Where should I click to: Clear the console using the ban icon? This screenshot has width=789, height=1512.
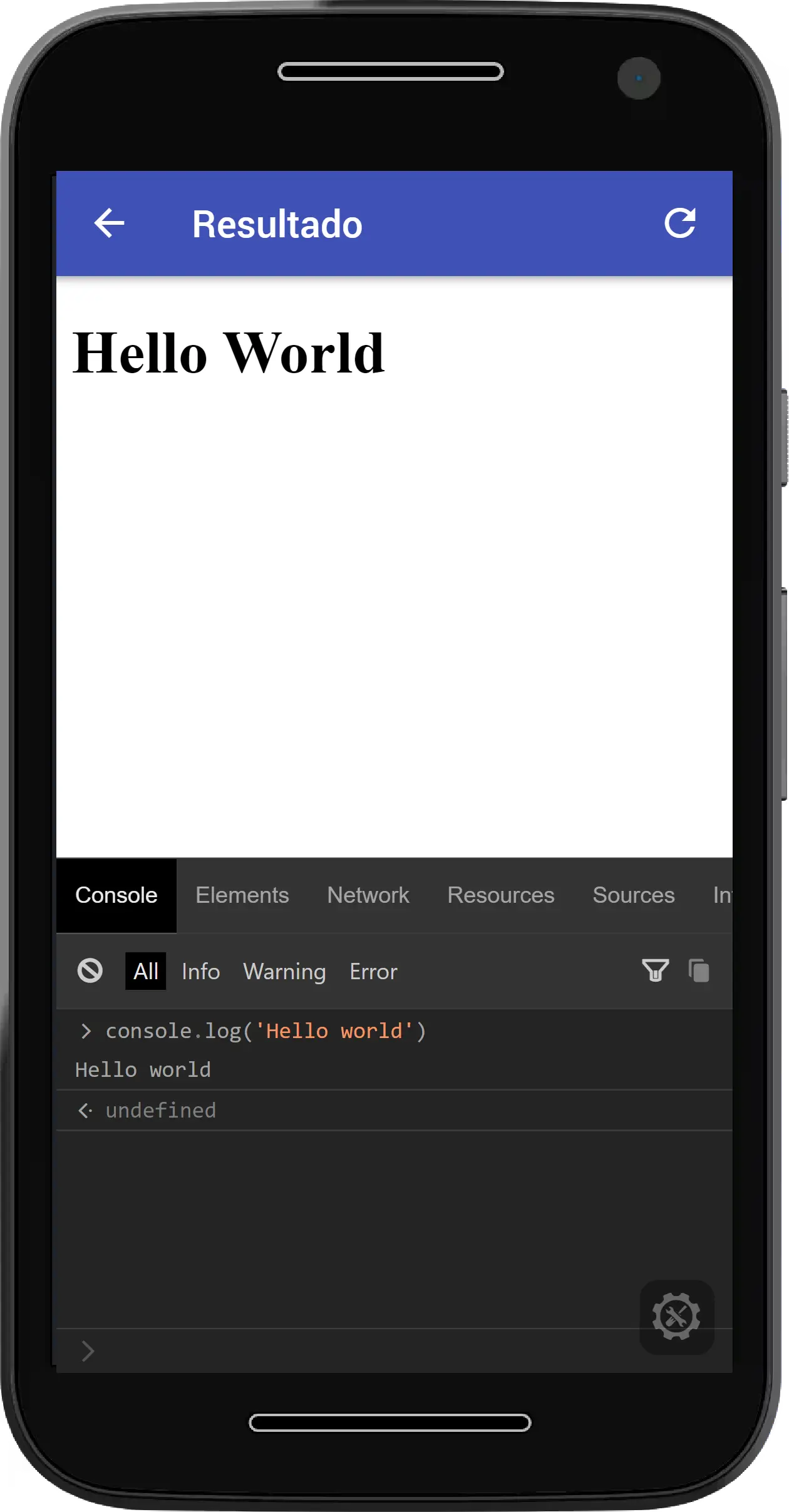click(x=90, y=971)
